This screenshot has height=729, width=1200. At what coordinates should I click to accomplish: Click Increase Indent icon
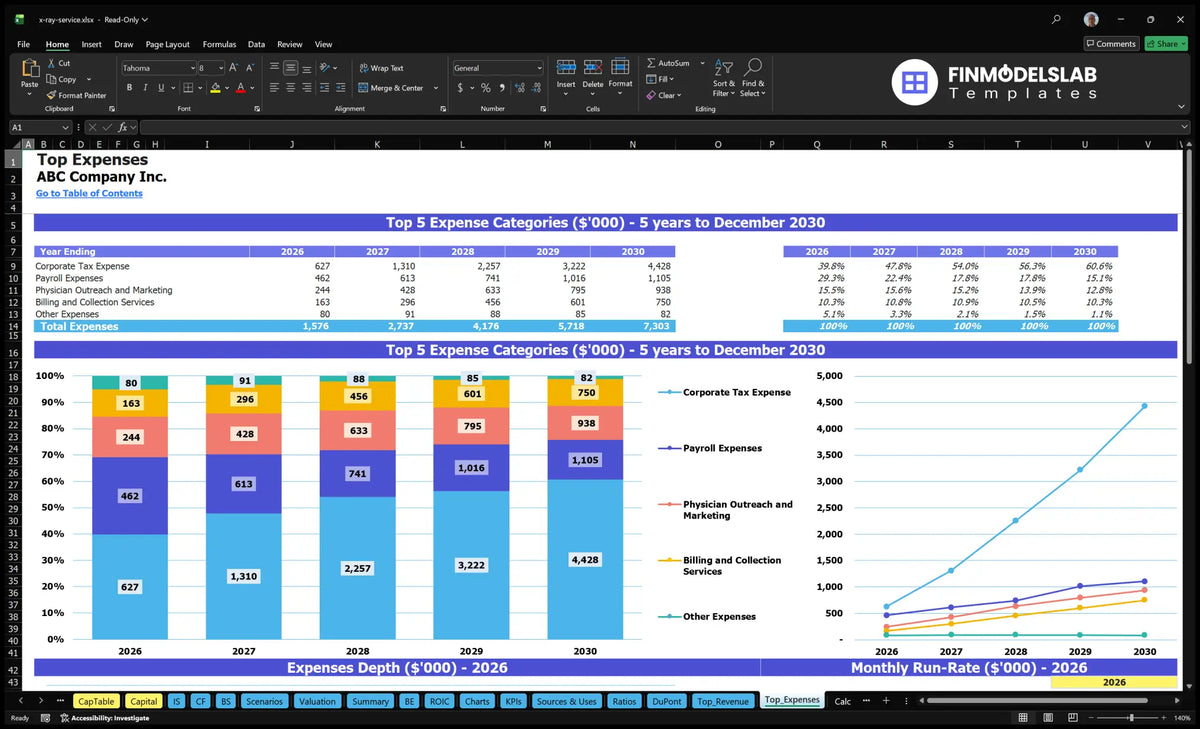point(340,88)
